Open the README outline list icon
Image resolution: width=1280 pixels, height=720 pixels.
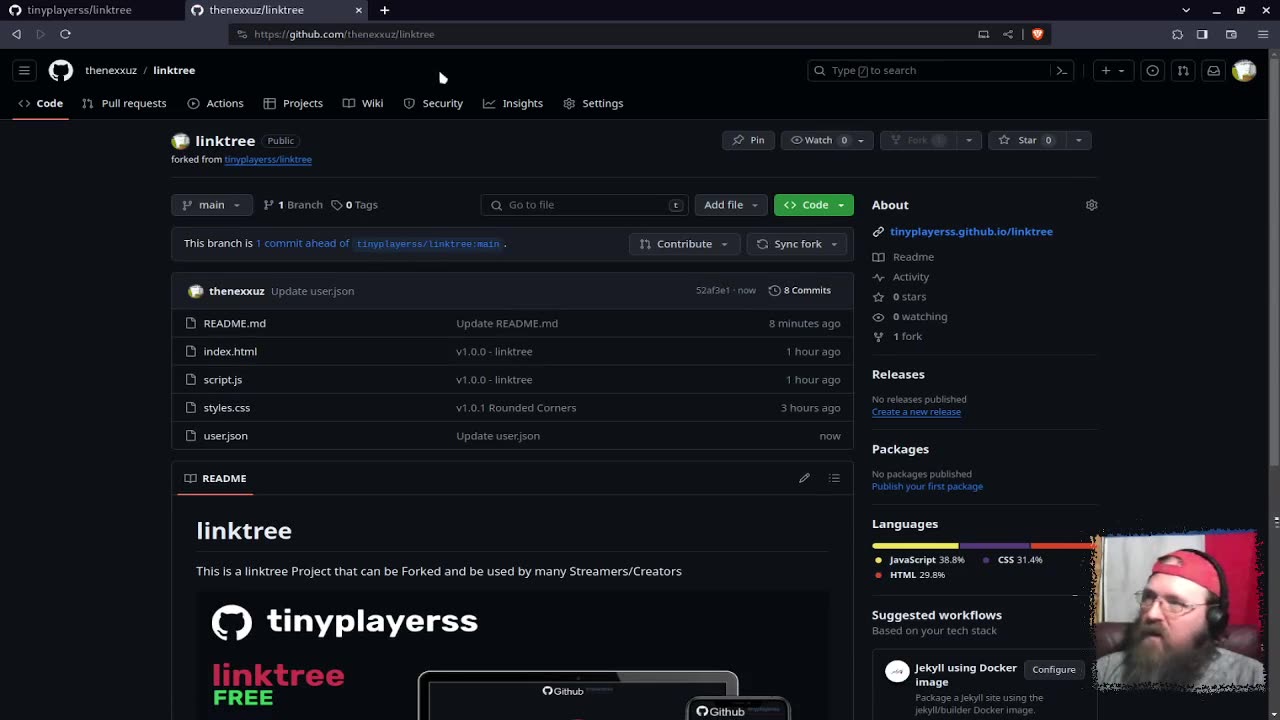coord(834,478)
